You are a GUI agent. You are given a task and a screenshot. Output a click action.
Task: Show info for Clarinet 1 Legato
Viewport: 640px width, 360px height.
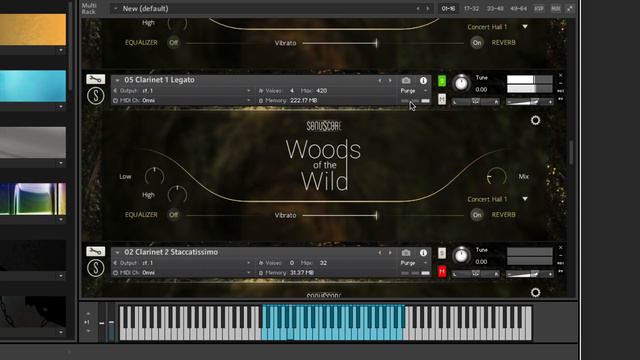pyautogui.click(x=423, y=80)
